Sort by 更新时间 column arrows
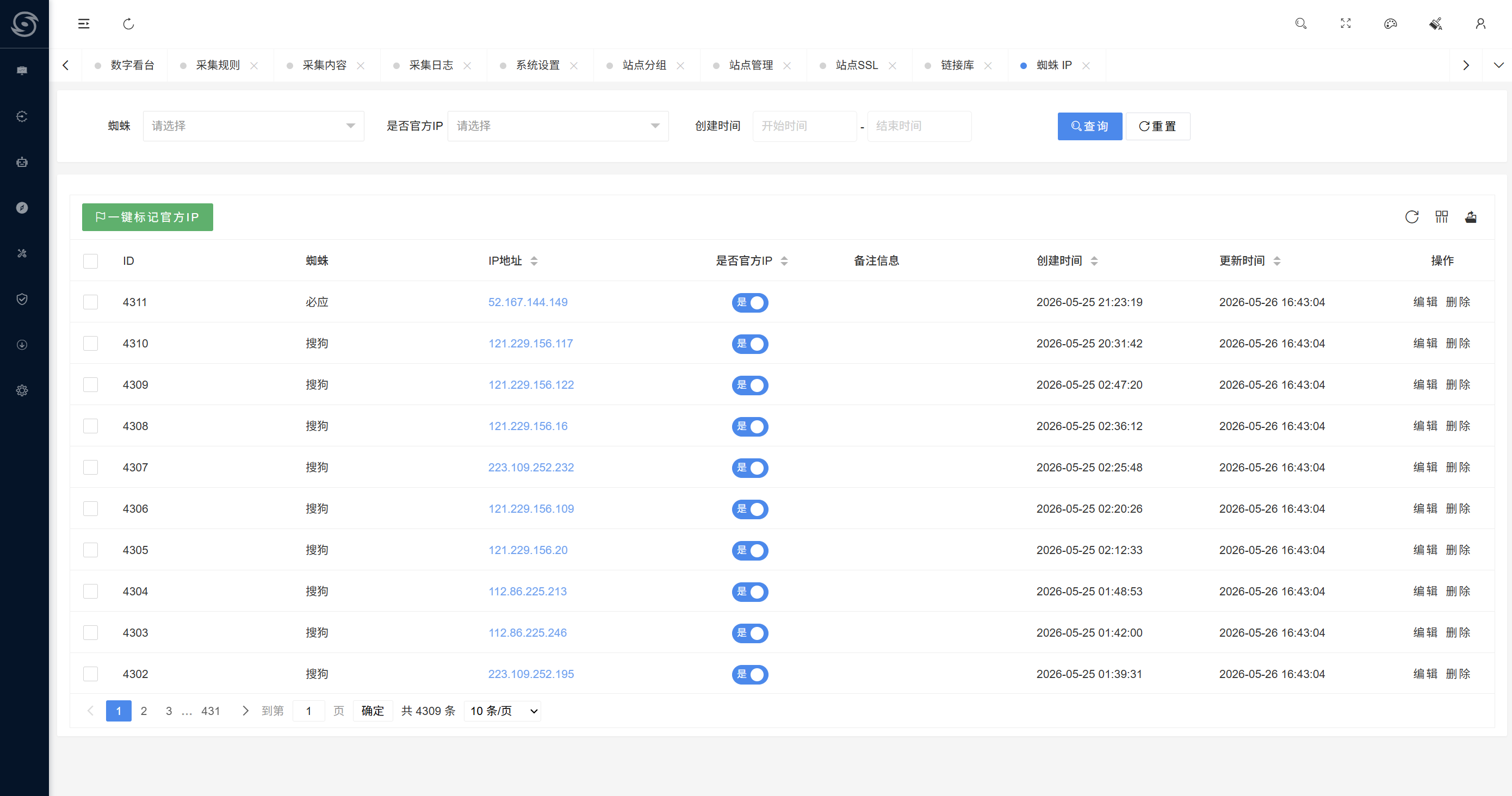1512x796 pixels. [1277, 261]
